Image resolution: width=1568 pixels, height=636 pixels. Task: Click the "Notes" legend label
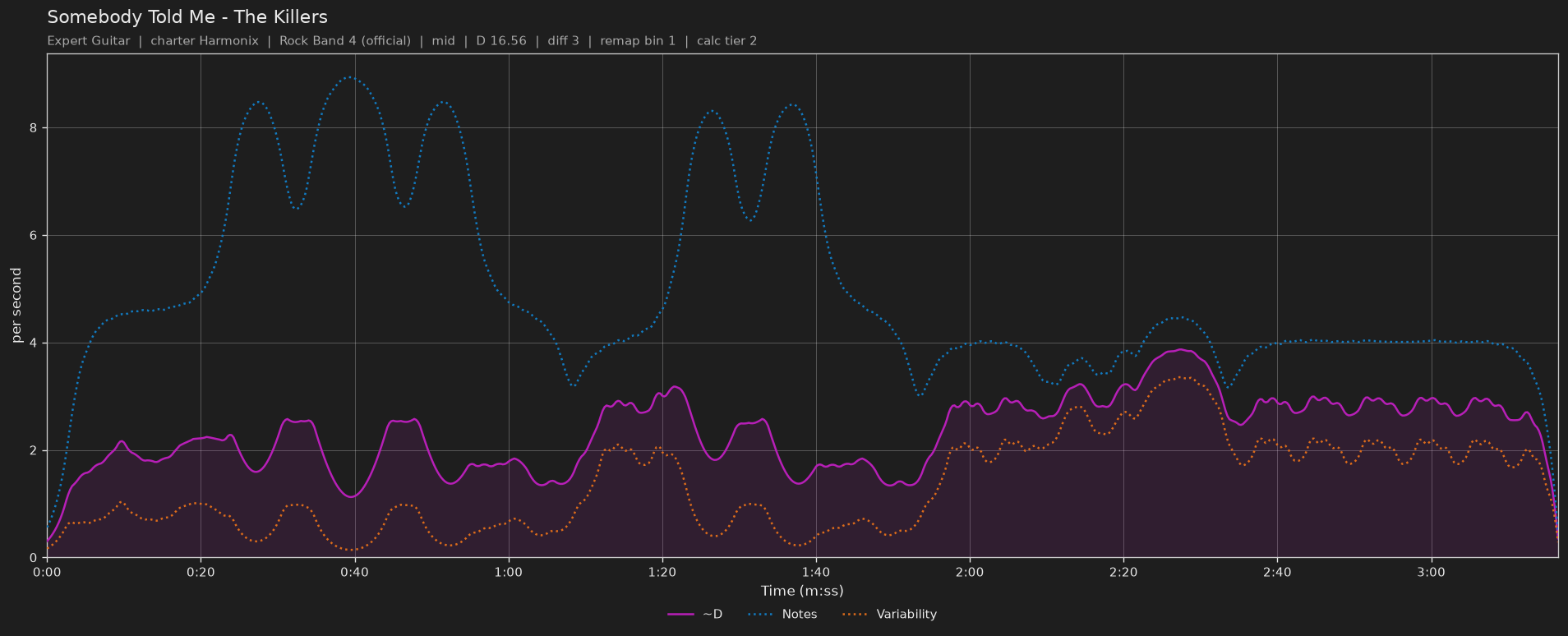[x=800, y=615]
